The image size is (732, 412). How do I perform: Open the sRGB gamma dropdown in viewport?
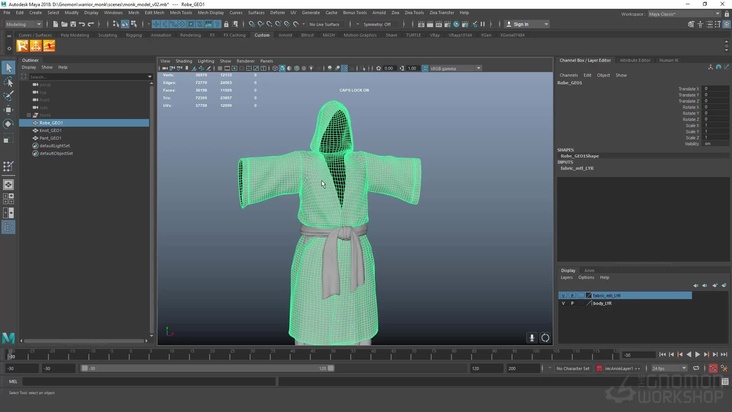pos(456,68)
